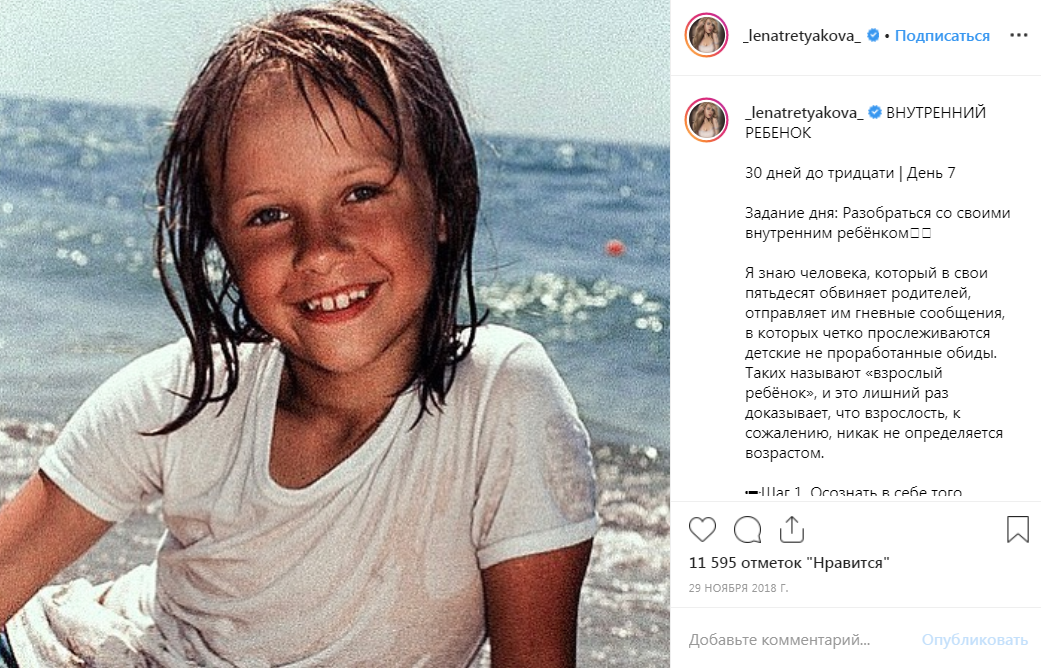
Task: Click verified badge next to caption username
Action: point(874,113)
